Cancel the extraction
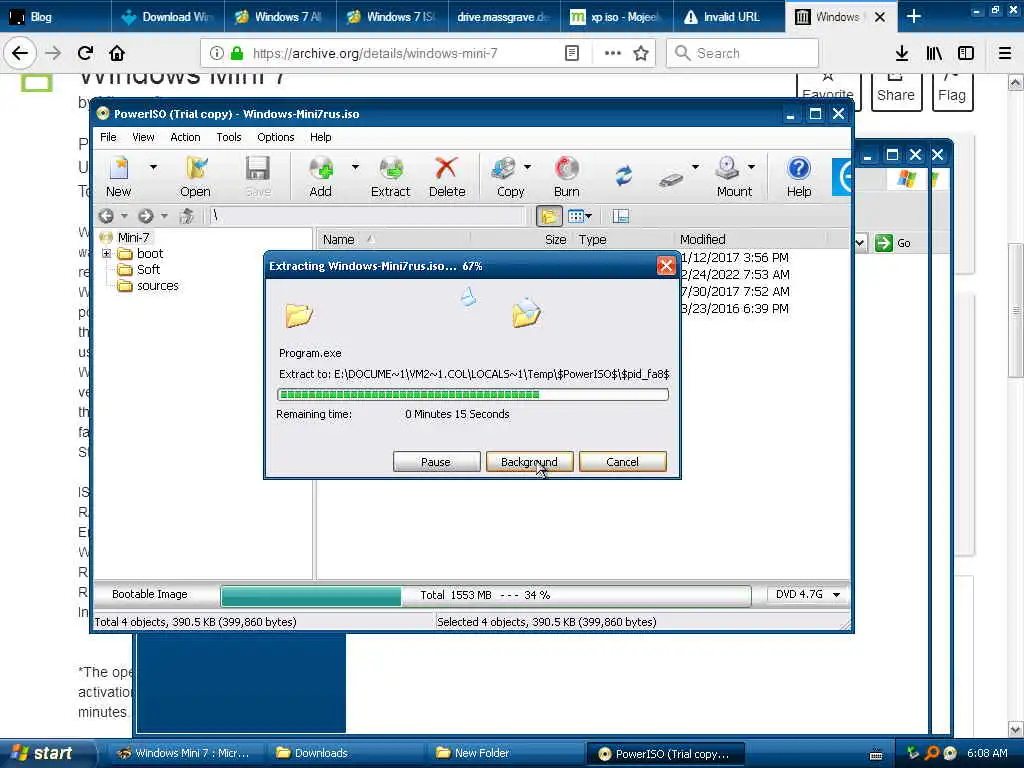This screenshot has height=768, width=1024. pyautogui.click(x=622, y=462)
